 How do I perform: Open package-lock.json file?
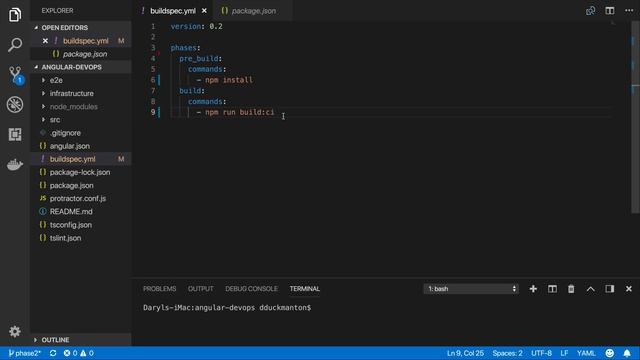tap(81, 172)
